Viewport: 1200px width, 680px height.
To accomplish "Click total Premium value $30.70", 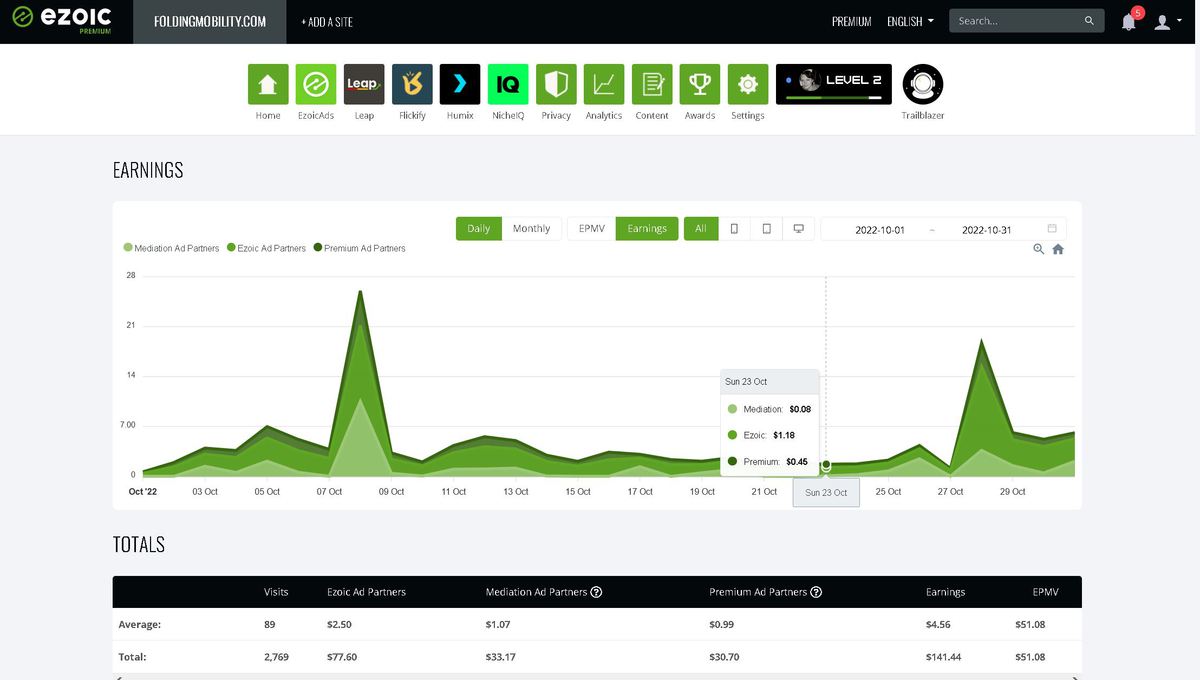I will coord(724,657).
